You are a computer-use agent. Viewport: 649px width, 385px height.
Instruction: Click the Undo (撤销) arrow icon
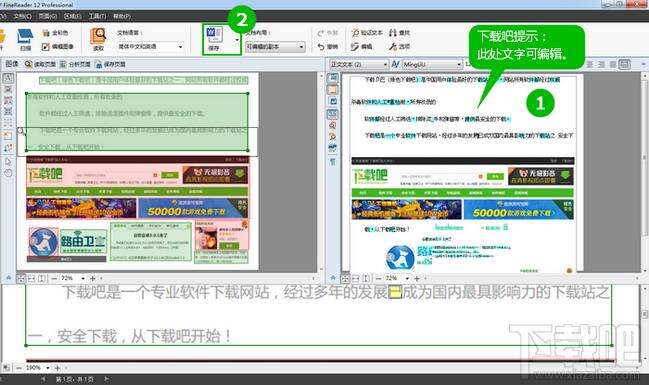point(328,47)
